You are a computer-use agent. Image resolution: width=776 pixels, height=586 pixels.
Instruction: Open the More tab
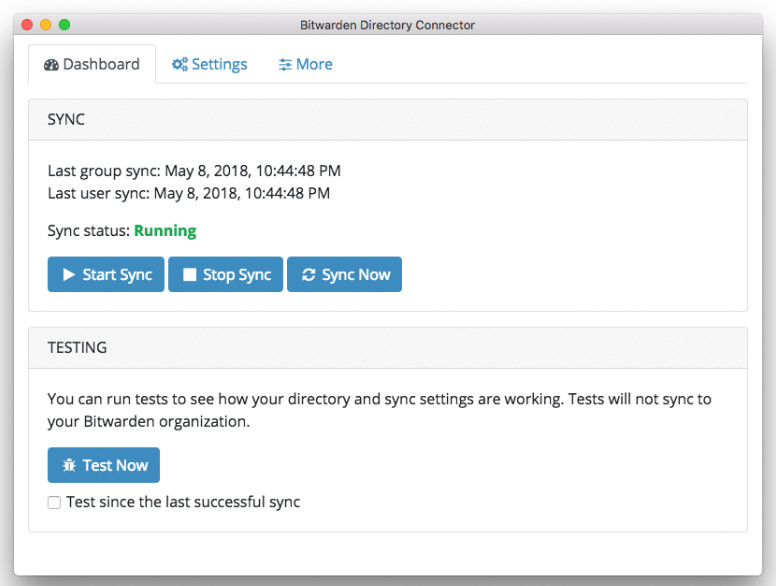point(305,64)
